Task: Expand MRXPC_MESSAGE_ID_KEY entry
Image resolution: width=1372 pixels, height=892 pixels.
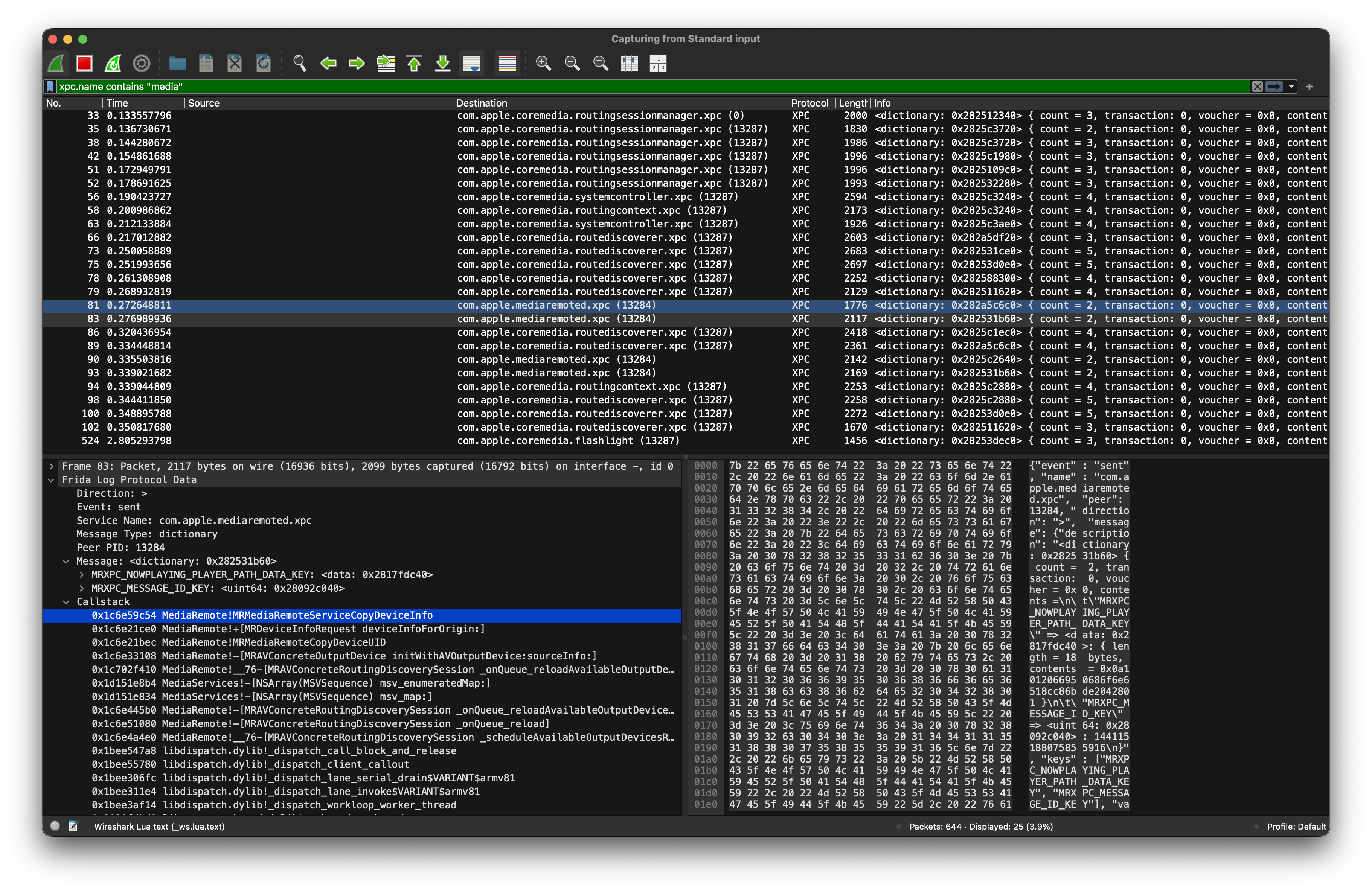Action: pos(81,588)
